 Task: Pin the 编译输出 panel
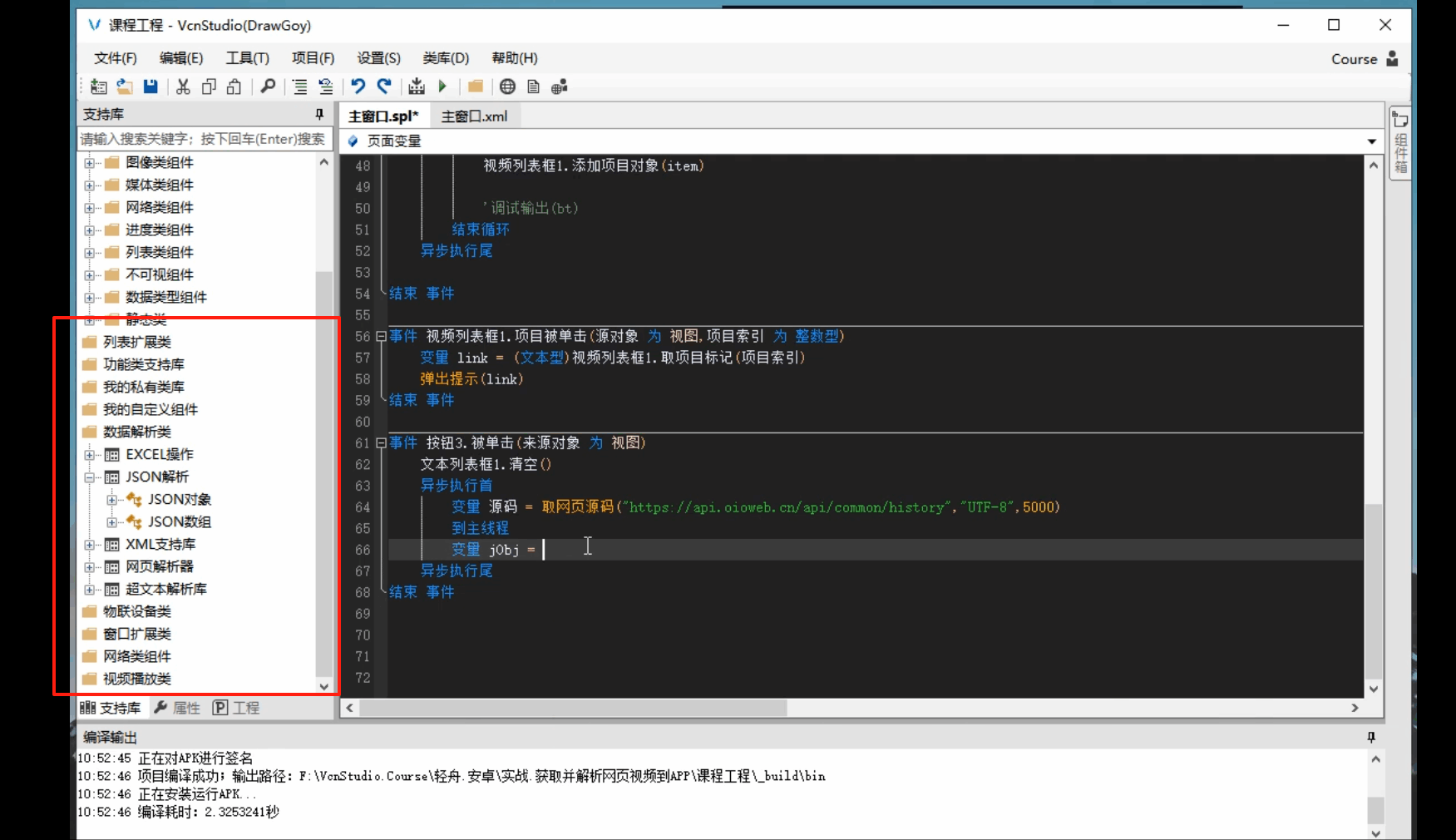pyautogui.click(x=1371, y=737)
